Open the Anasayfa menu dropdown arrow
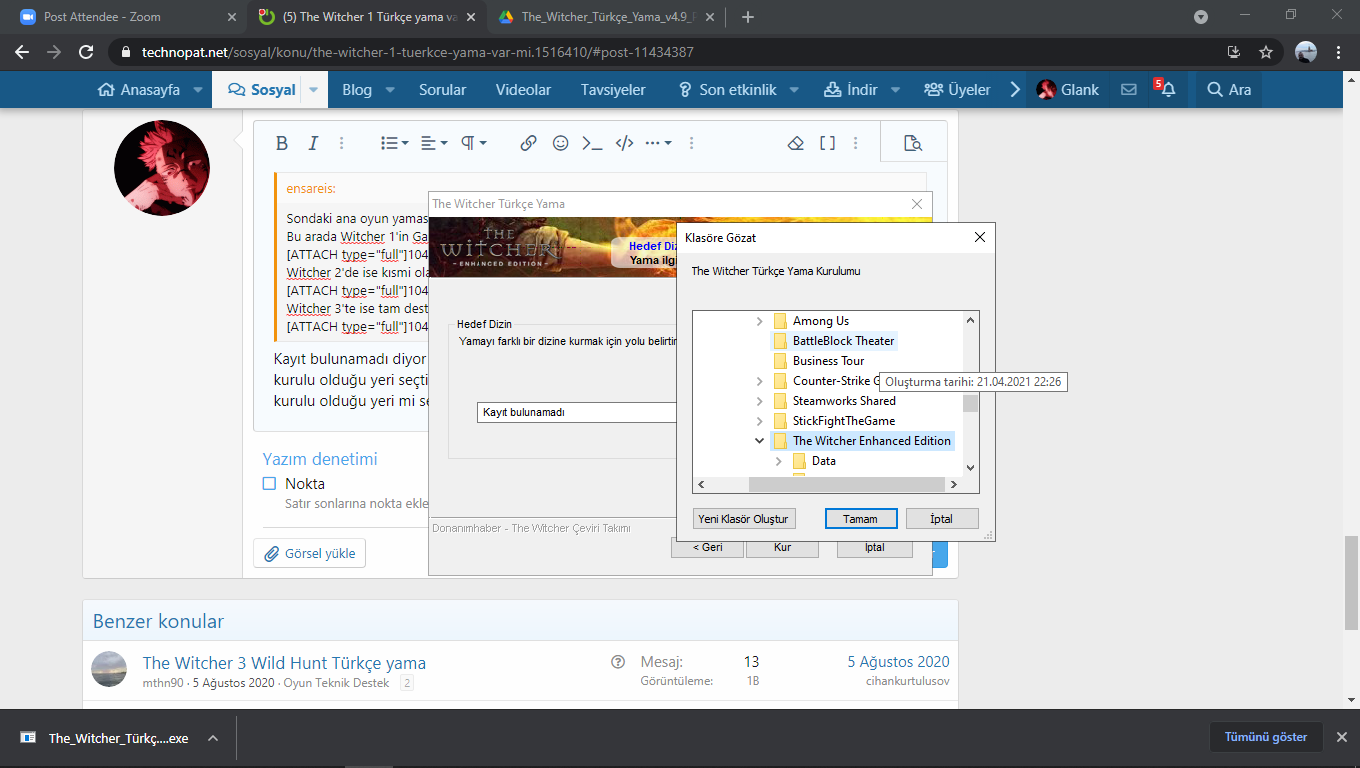Viewport: 1360px width, 768px height. (x=198, y=90)
